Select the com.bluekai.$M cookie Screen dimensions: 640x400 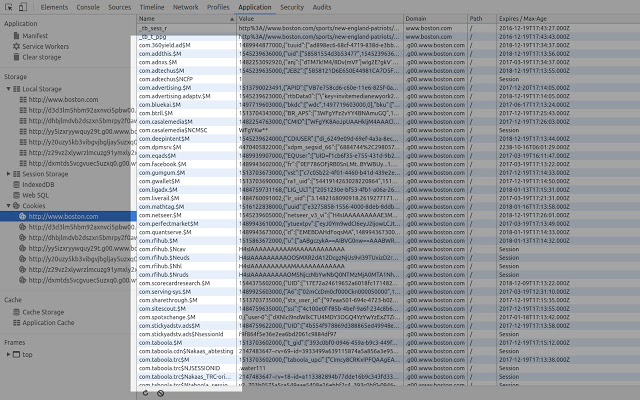(x=160, y=105)
